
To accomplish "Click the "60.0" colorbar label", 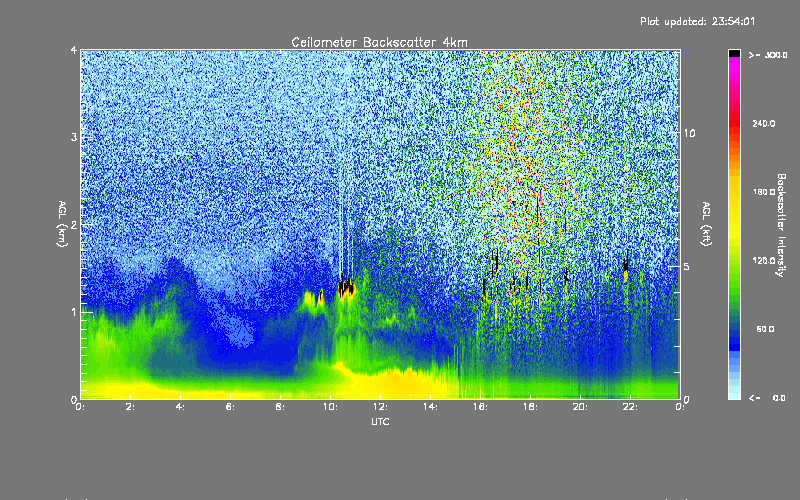I will (x=765, y=330).
